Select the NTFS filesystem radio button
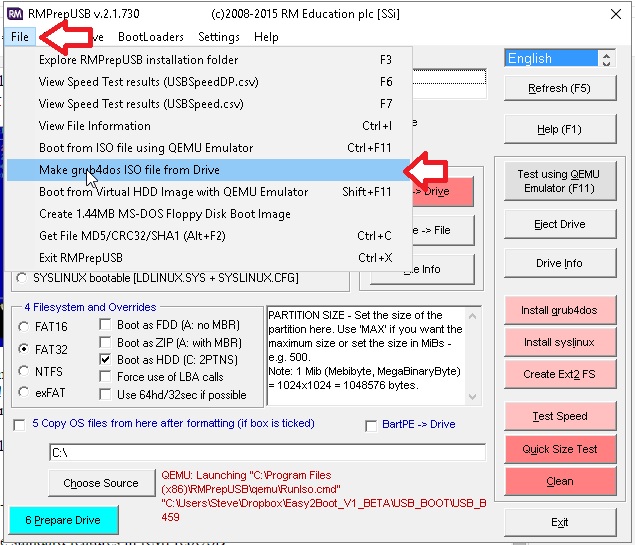This screenshot has width=635, height=545. pyautogui.click(x=24, y=371)
